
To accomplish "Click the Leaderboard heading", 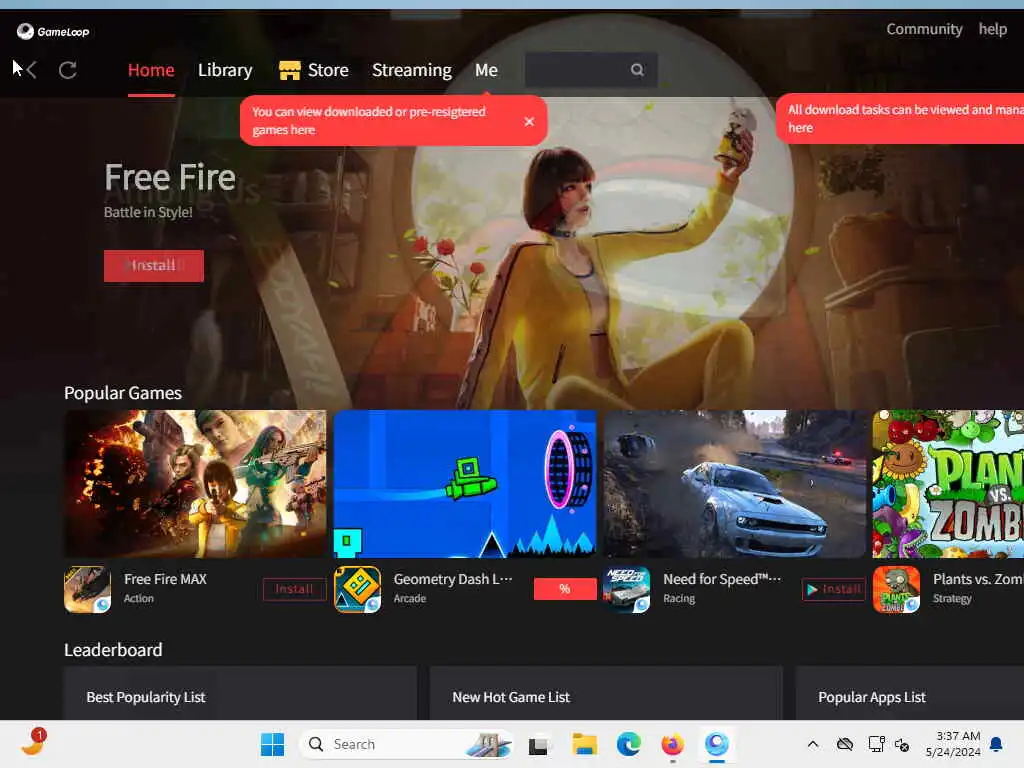I will 113,650.
